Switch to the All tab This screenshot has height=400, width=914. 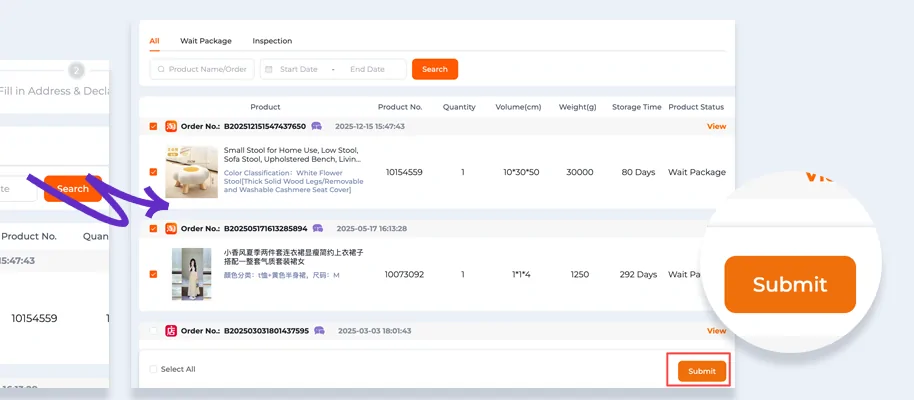click(x=154, y=41)
